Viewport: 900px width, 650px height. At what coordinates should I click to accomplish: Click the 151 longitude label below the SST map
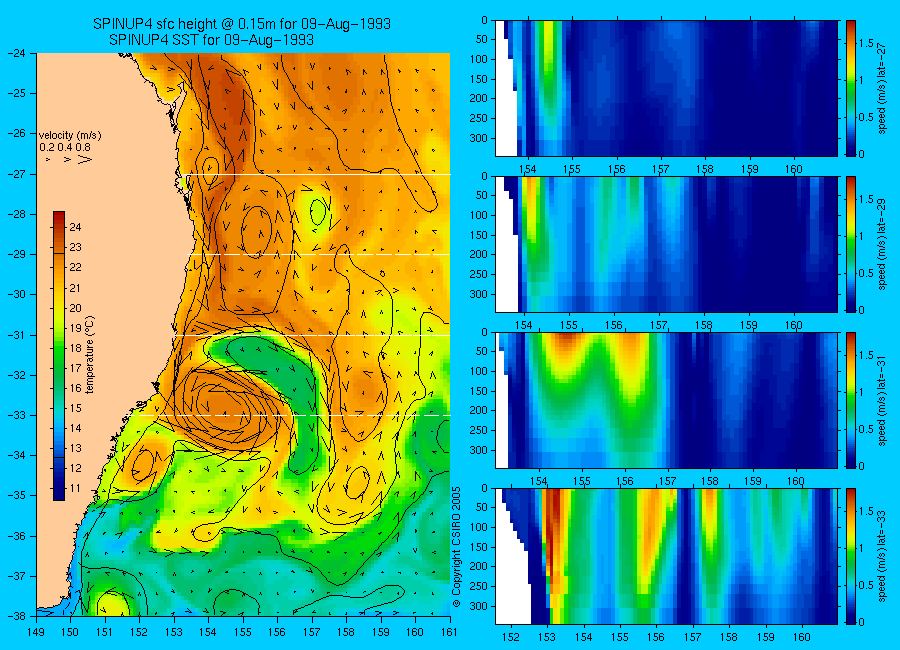105,633
